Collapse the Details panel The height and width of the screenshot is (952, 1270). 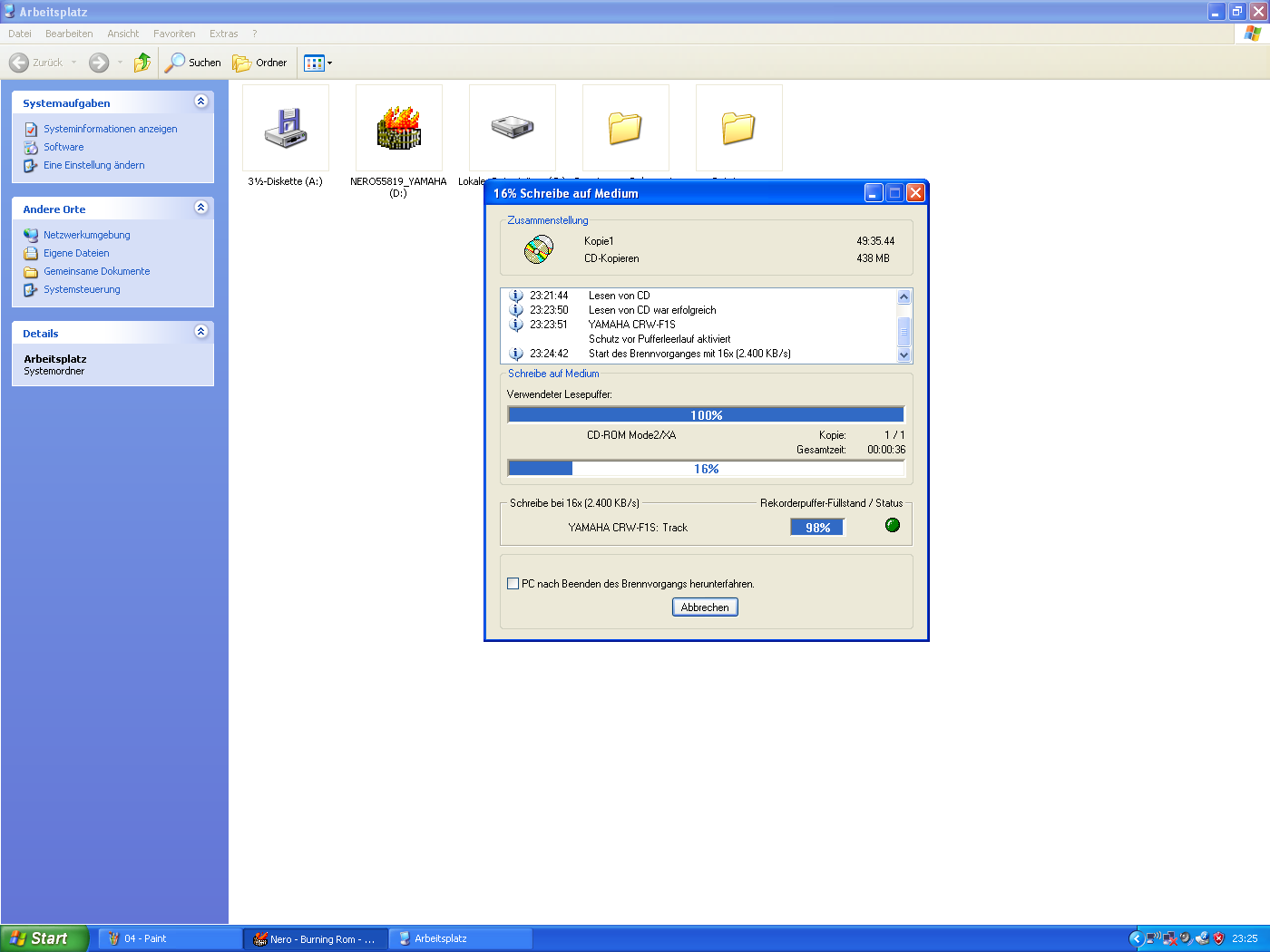click(x=201, y=332)
